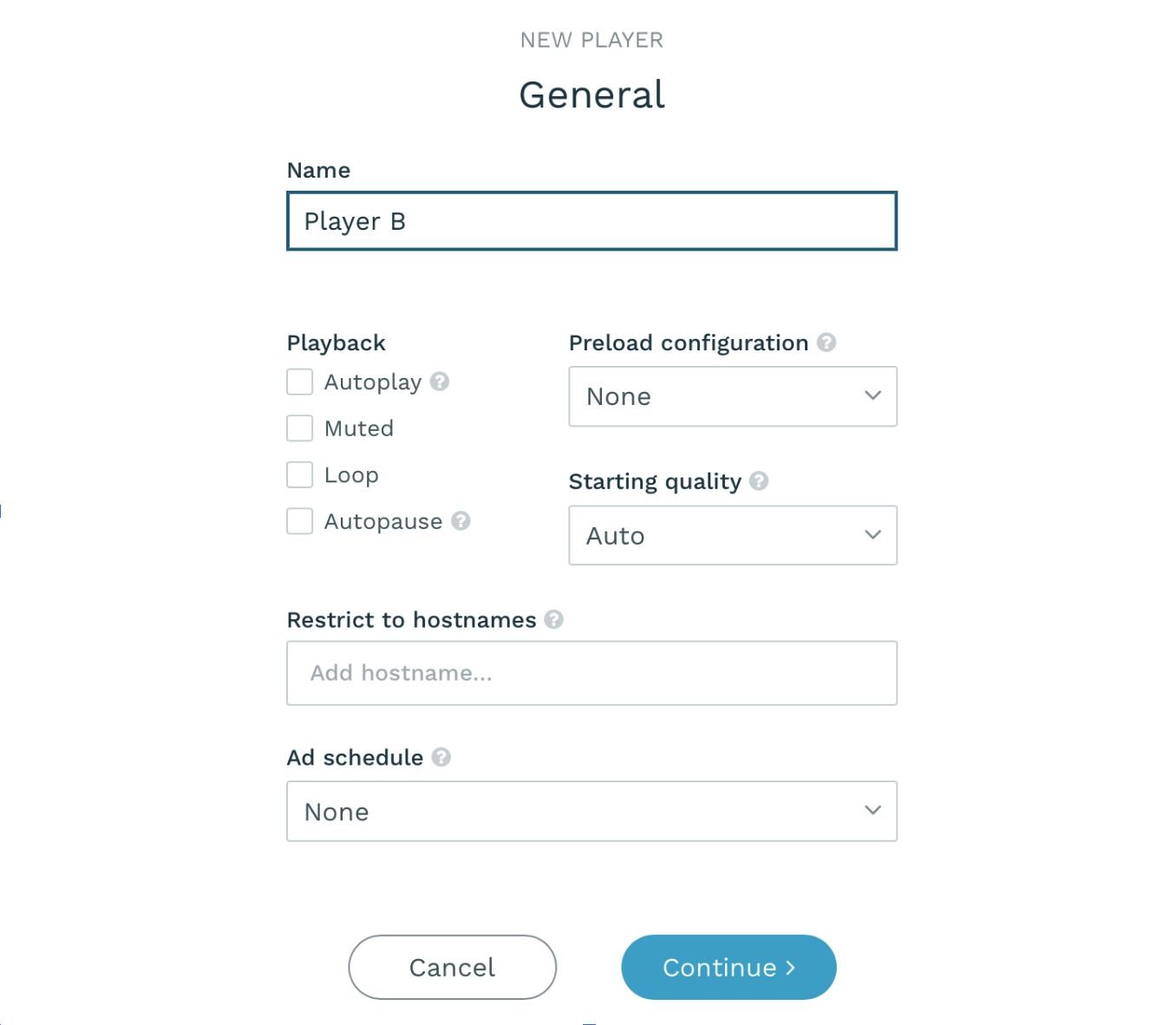Click the Starting quality question mark icon
This screenshot has width=1176, height=1025.
coord(759,481)
